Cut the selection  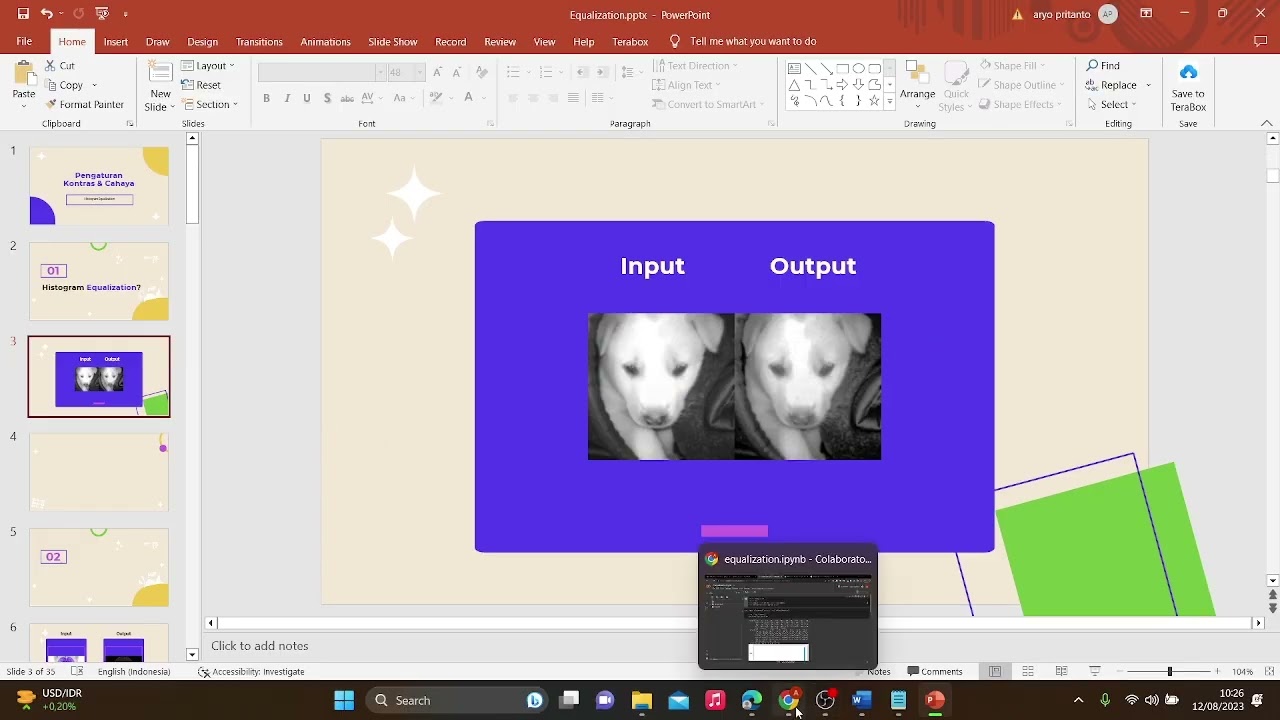click(60, 65)
